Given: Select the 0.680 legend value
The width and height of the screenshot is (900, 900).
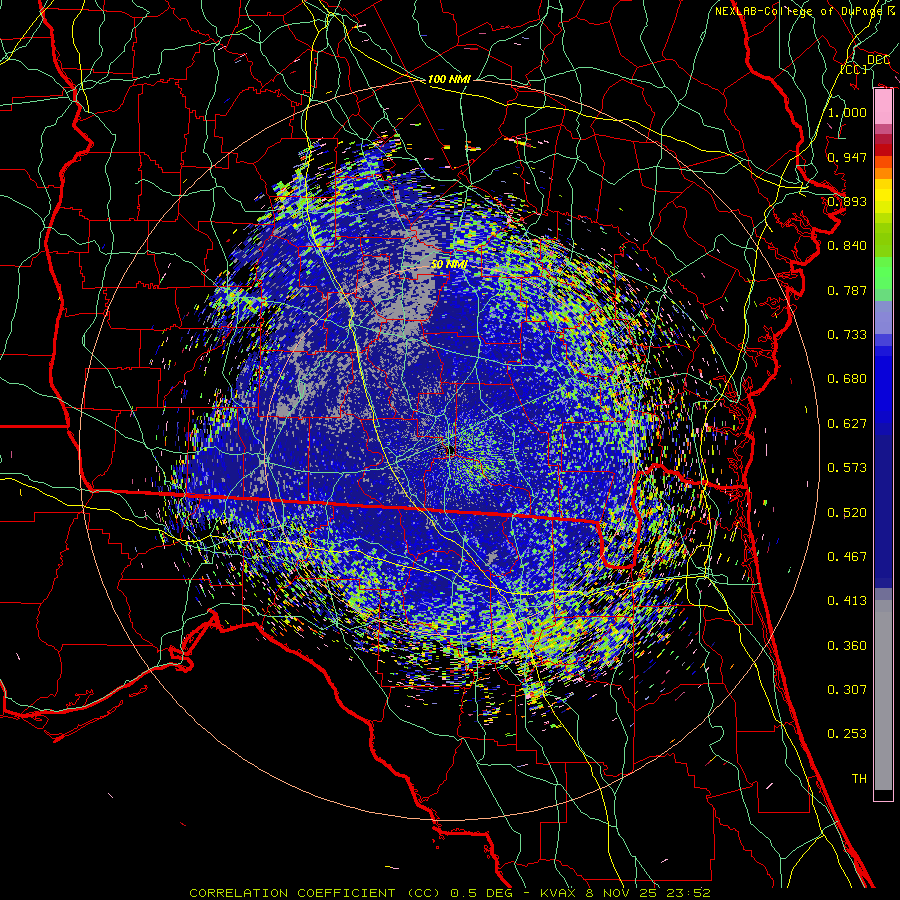Looking at the screenshot, I should (x=847, y=379).
